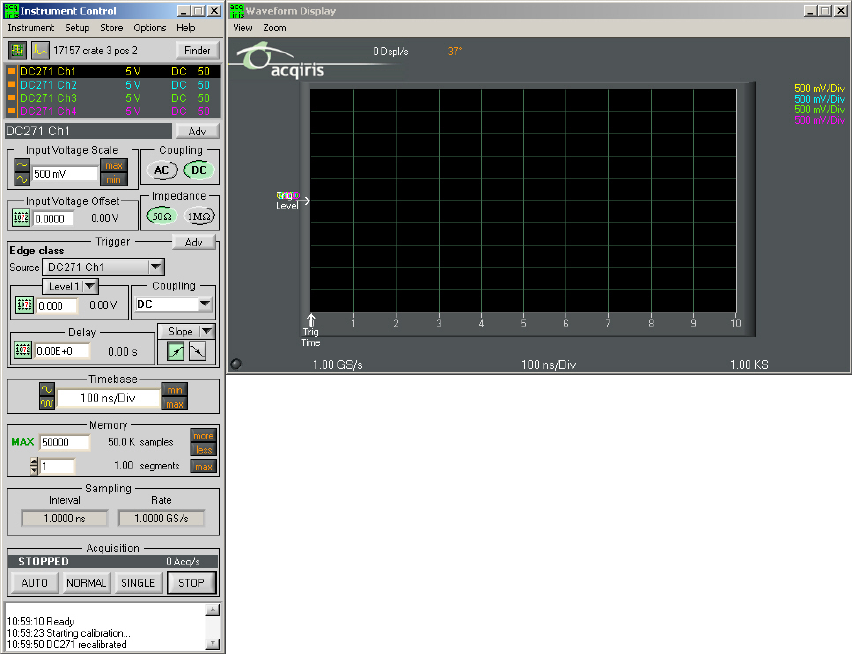Open the trigger Level 1 keypad icon

coord(24,305)
